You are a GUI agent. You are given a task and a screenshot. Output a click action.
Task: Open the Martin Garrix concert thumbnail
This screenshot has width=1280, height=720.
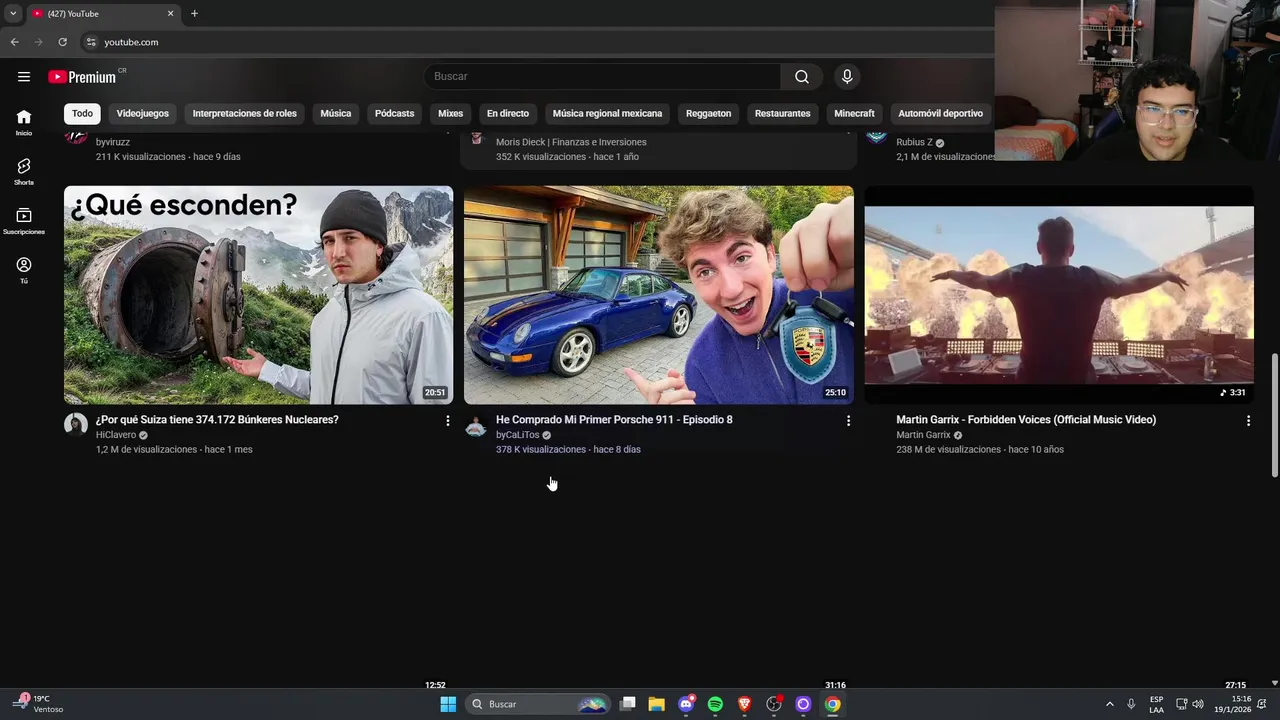(1059, 295)
